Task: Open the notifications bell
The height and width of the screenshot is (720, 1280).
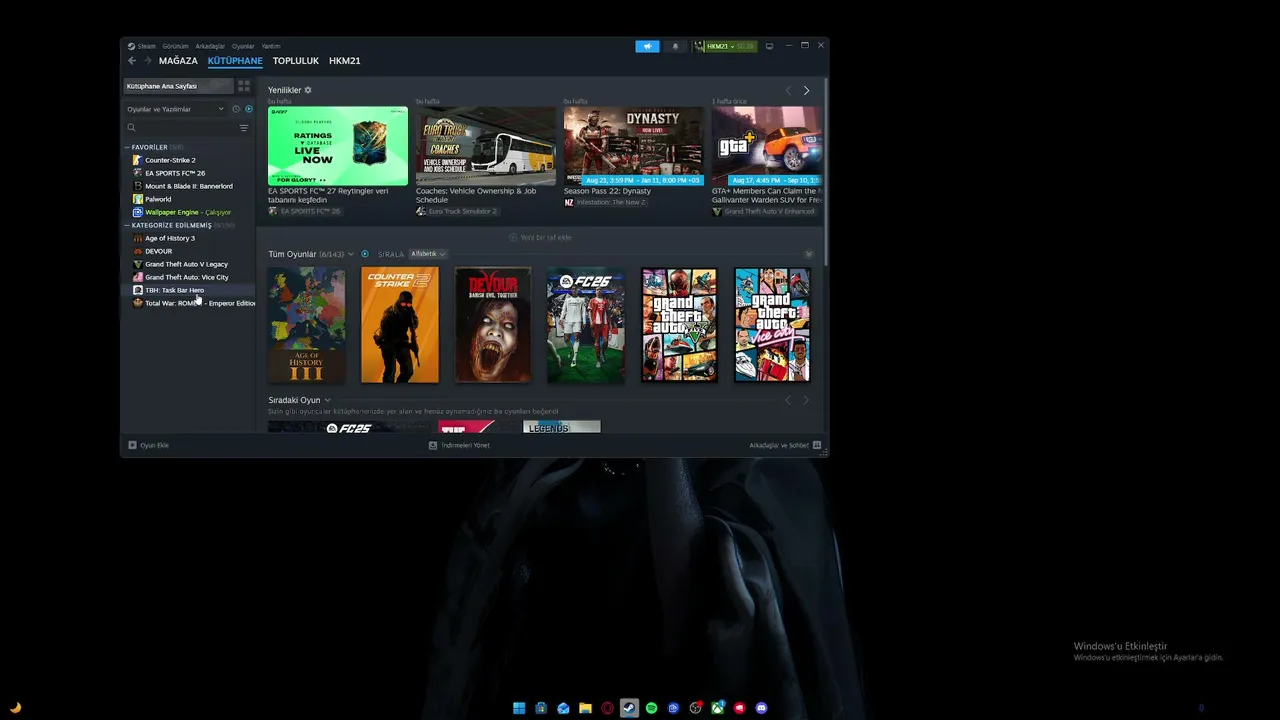Action: pos(674,46)
